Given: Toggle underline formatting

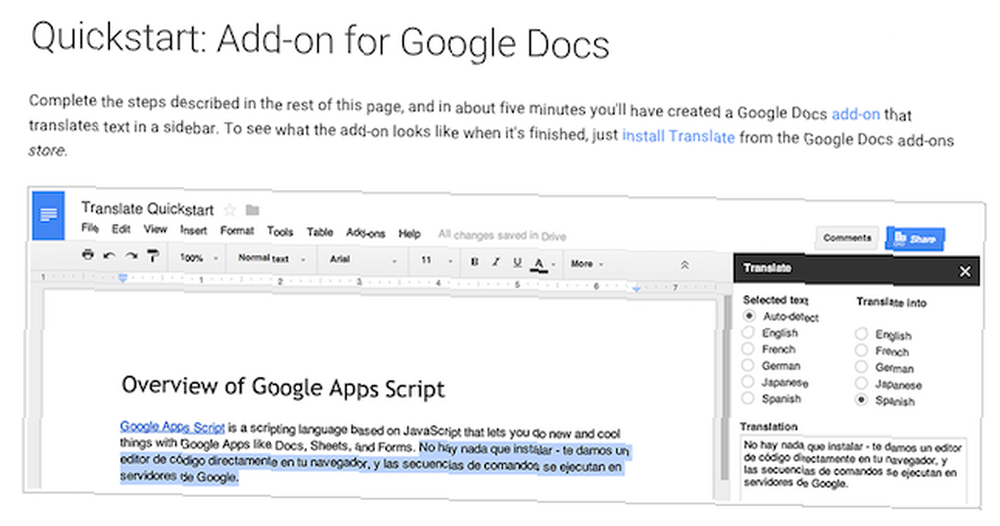Looking at the screenshot, I should pyautogui.click(x=517, y=263).
